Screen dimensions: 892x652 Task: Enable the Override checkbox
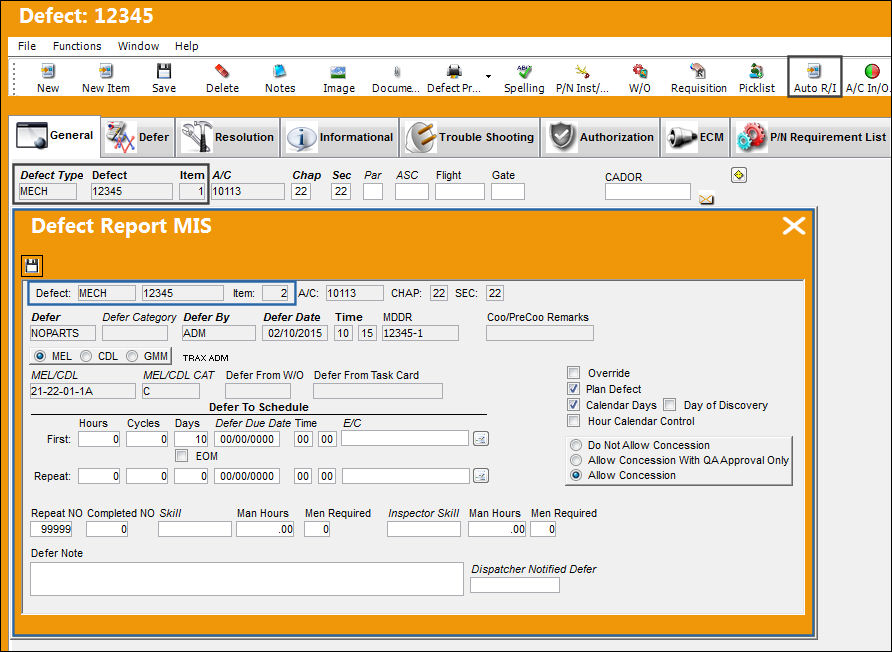pos(573,373)
